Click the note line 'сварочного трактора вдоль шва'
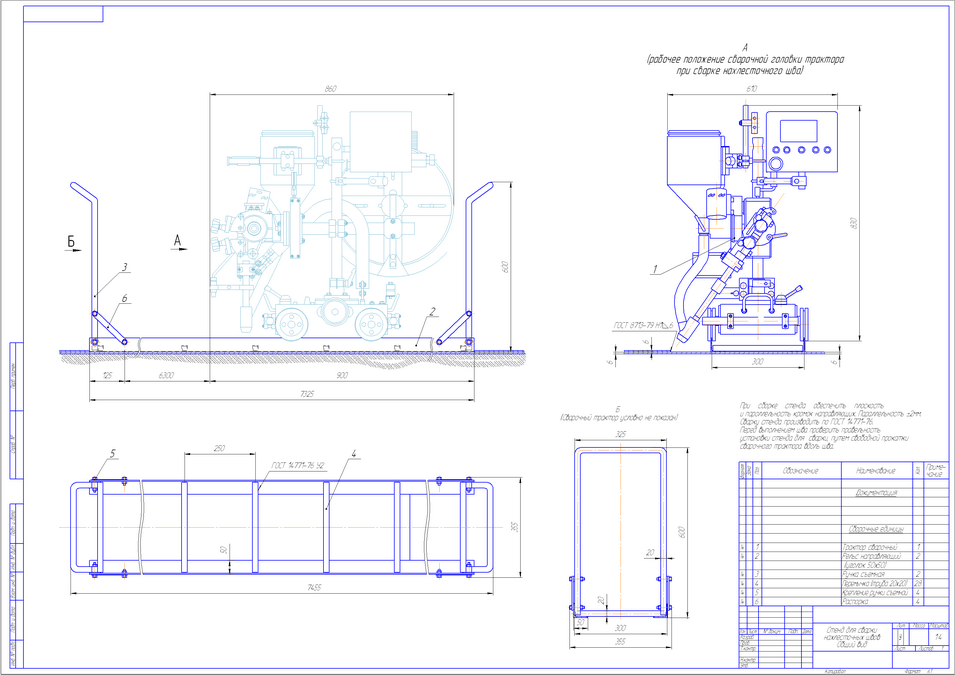 coord(787,446)
